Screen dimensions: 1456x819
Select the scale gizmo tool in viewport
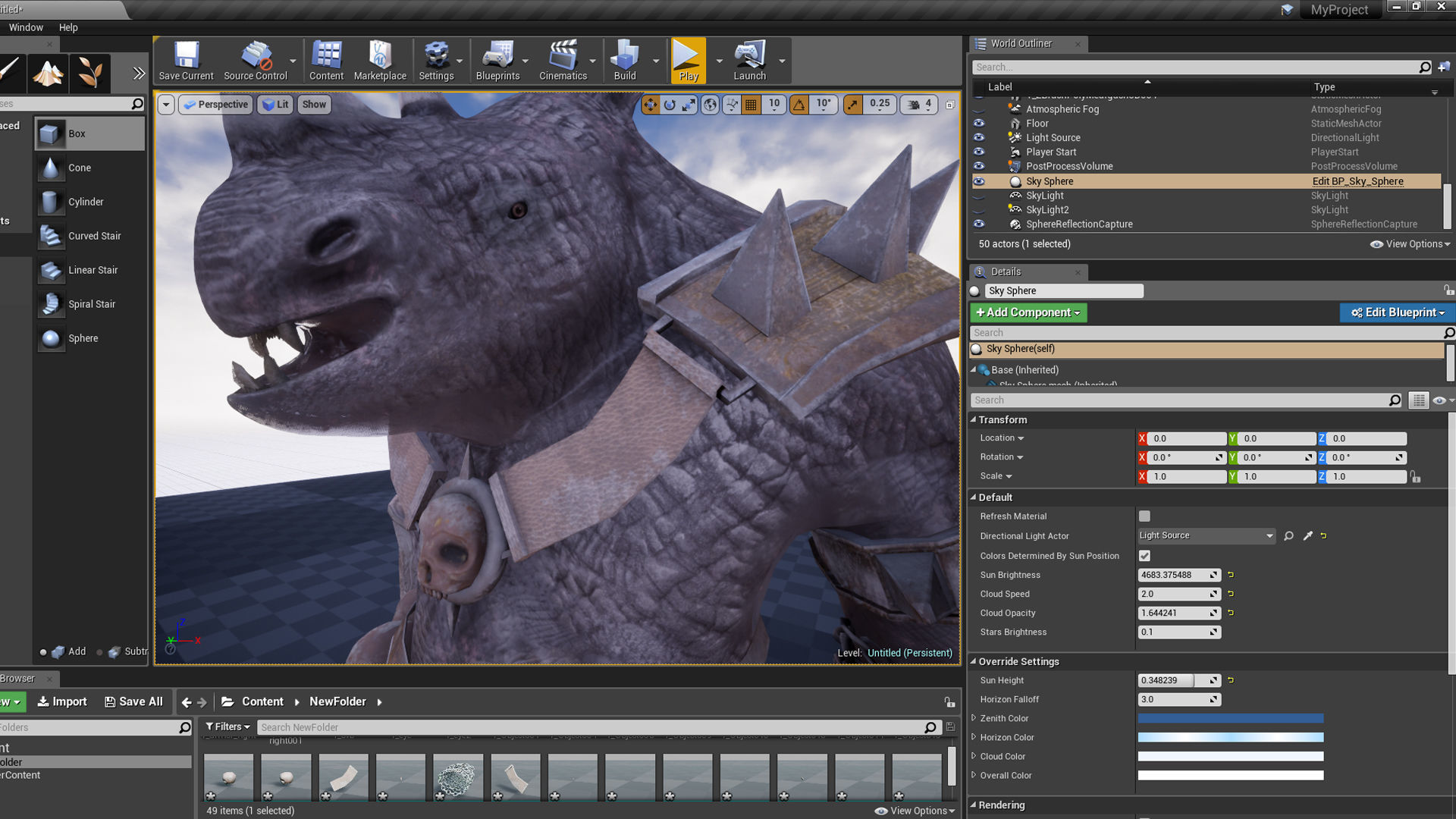tap(689, 105)
